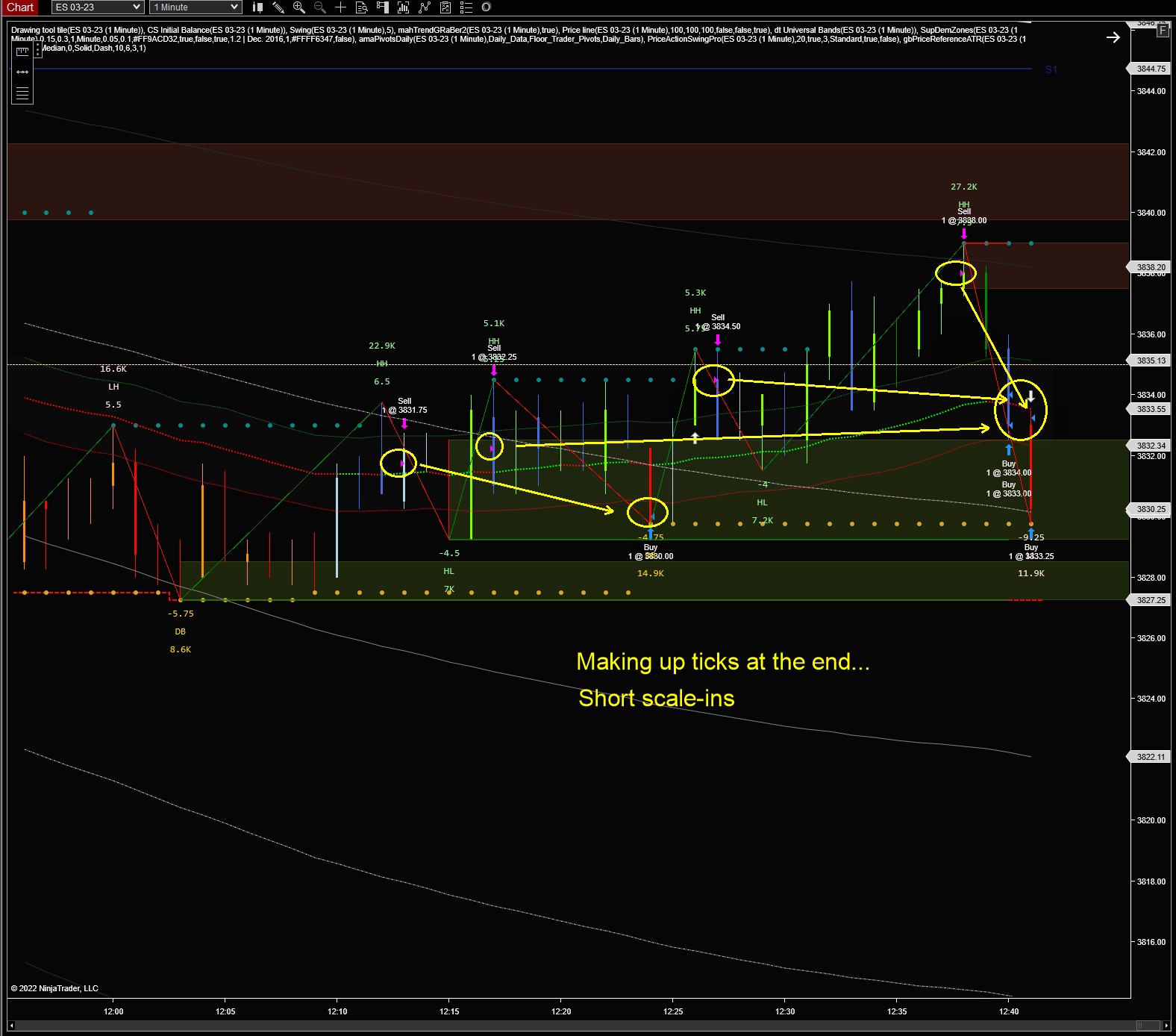This screenshot has height=1036, width=1176.
Task: Click the Buy 1 @ 3834.00 execution label
Action: (x=1009, y=468)
